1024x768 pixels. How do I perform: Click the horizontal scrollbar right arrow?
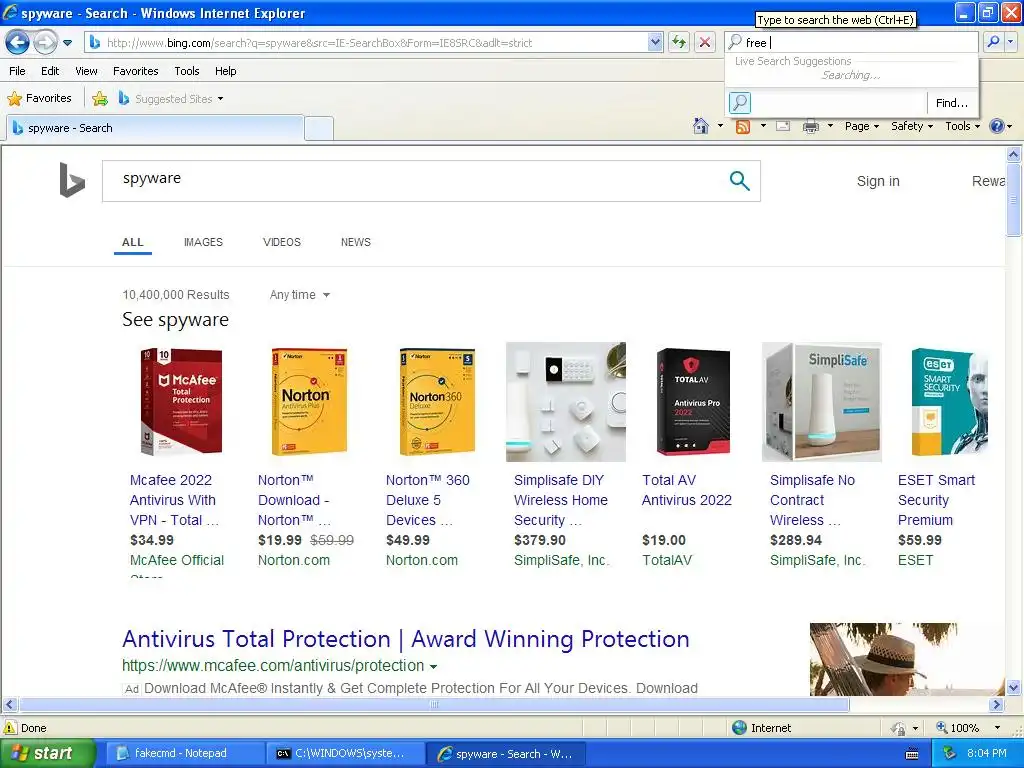pyautogui.click(x=996, y=705)
